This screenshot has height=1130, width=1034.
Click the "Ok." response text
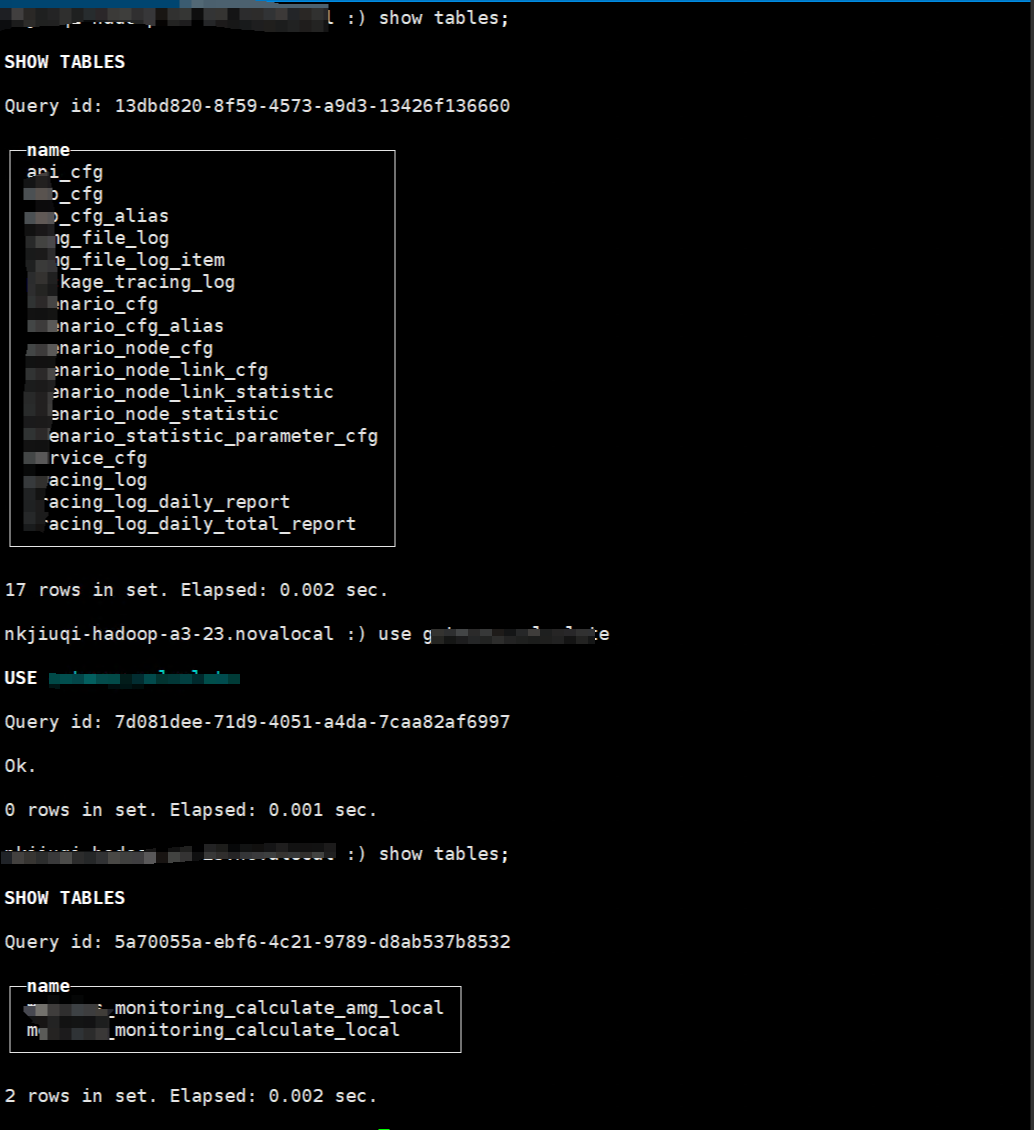click(x=20, y=766)
